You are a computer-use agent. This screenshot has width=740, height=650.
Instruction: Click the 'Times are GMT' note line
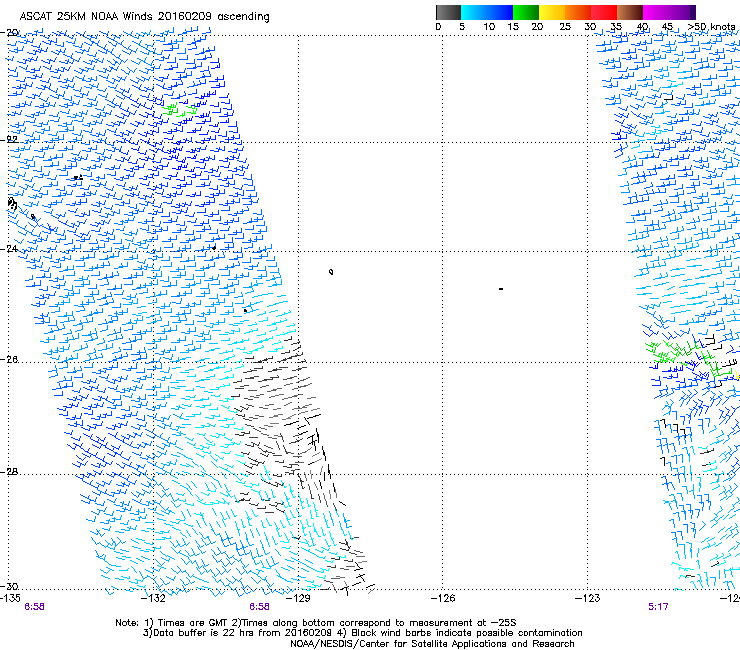pos(315,623)
